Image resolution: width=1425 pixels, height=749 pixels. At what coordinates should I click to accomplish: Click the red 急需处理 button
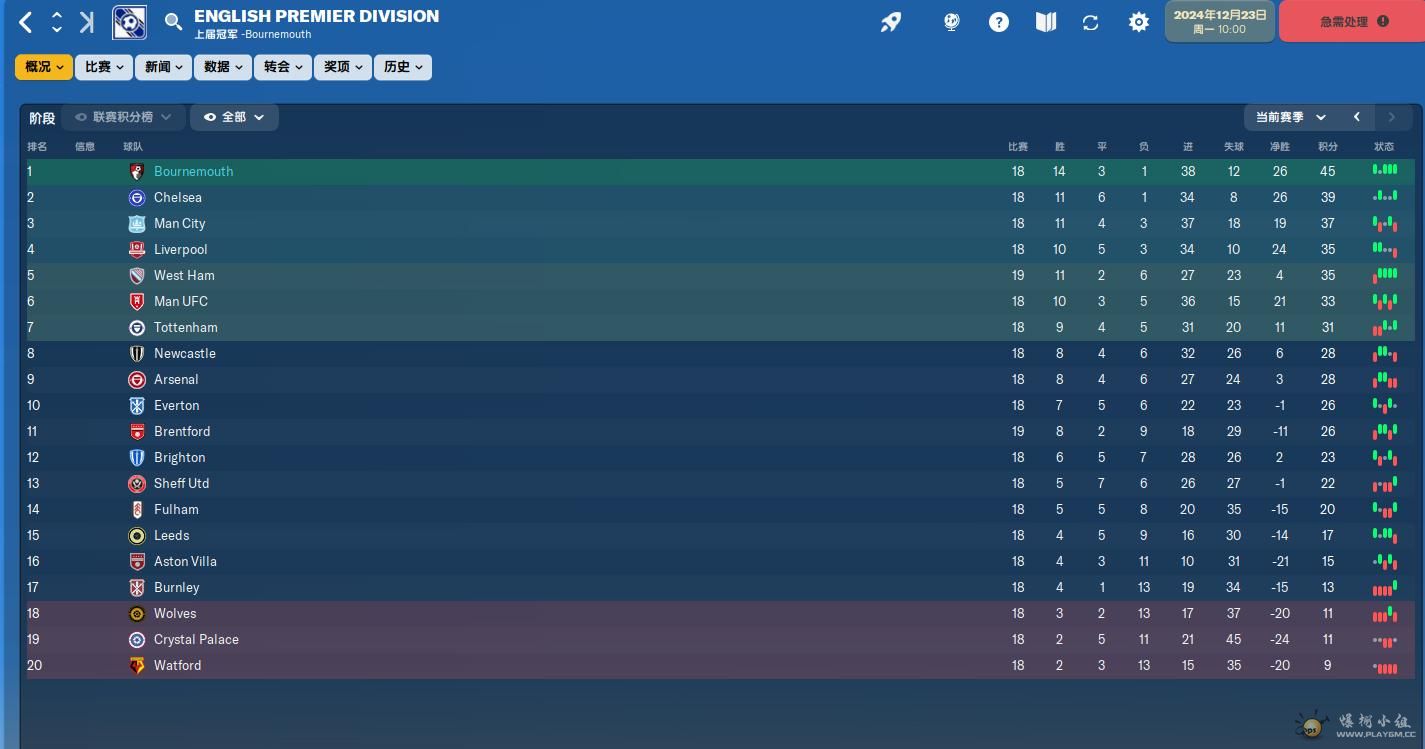coord(1352,21)
